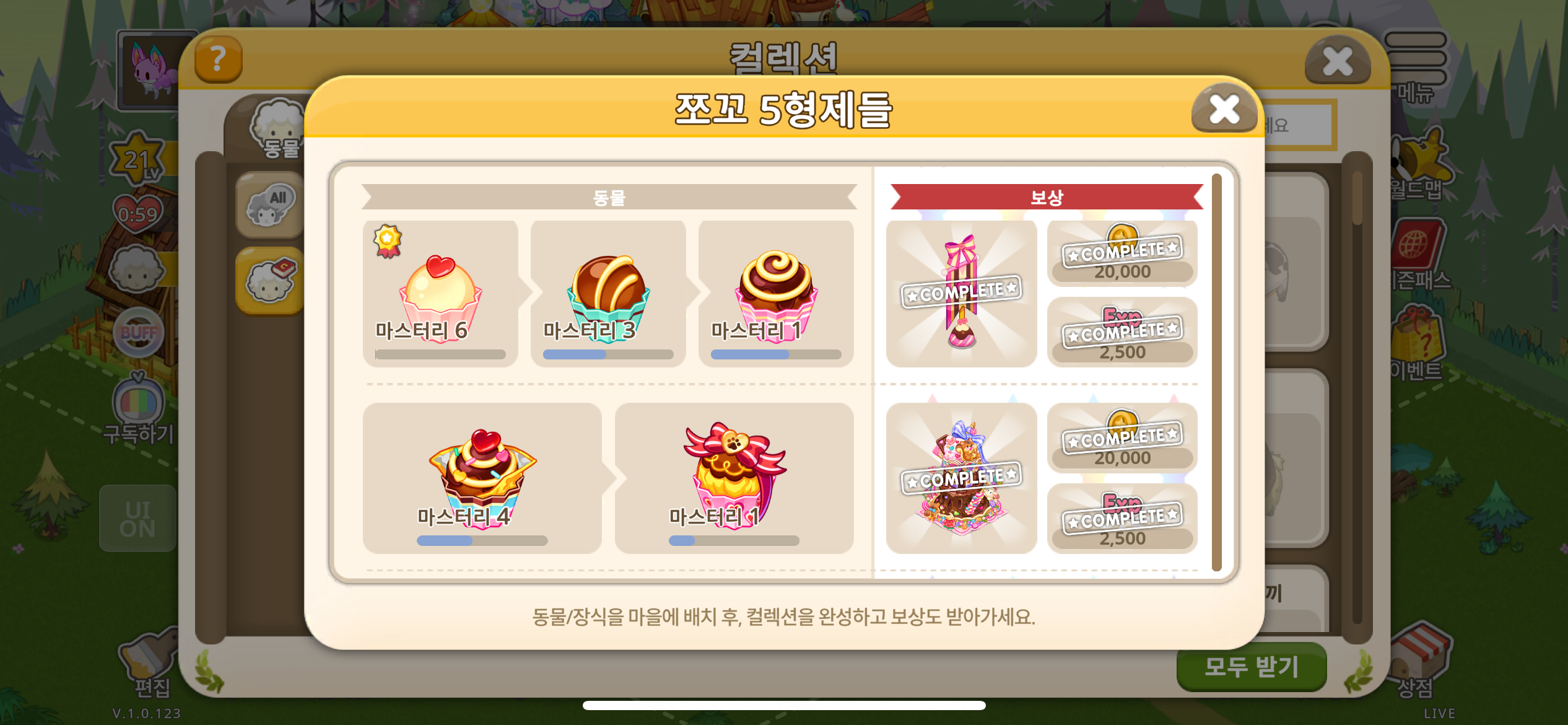Tap the heart-topped cupcake labeled 마스터리 4

(482, 478)
